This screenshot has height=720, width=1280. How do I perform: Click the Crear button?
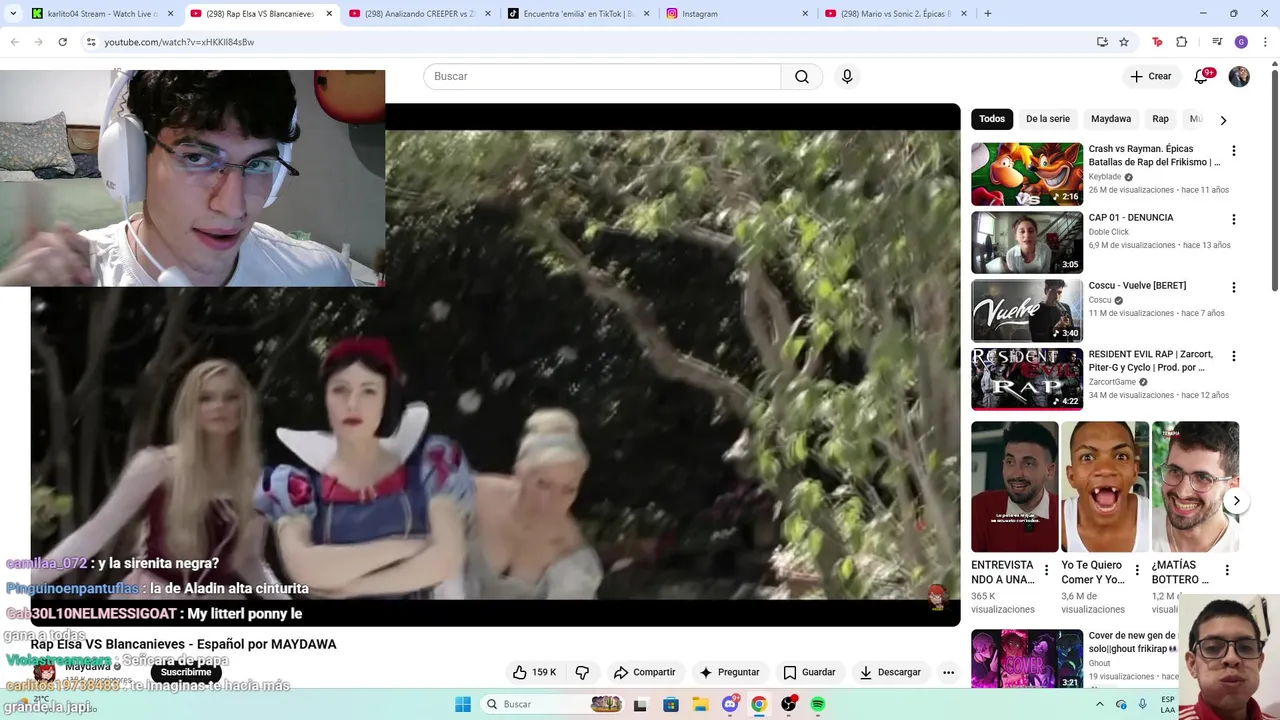click(1151, 76)
